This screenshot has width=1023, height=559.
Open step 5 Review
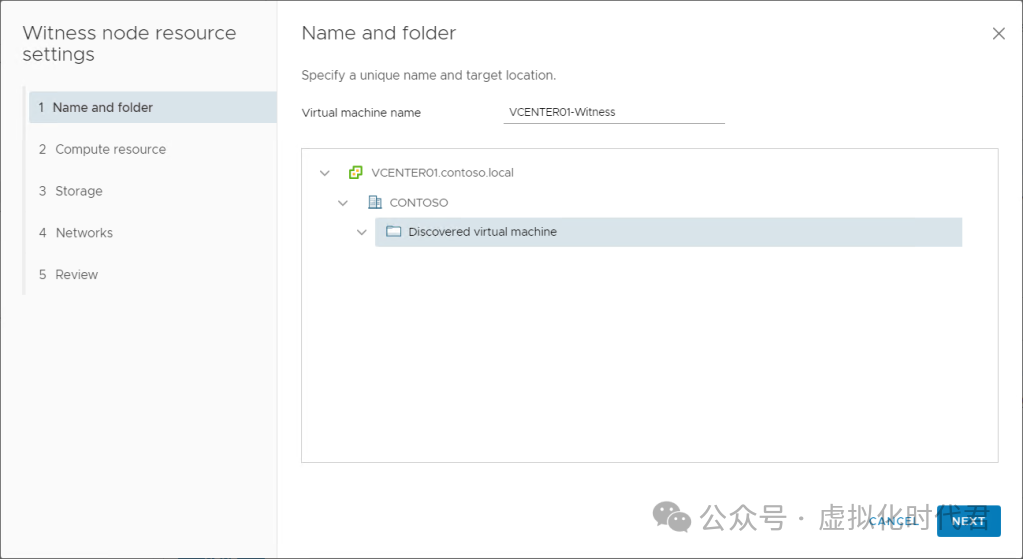point(76,275)
